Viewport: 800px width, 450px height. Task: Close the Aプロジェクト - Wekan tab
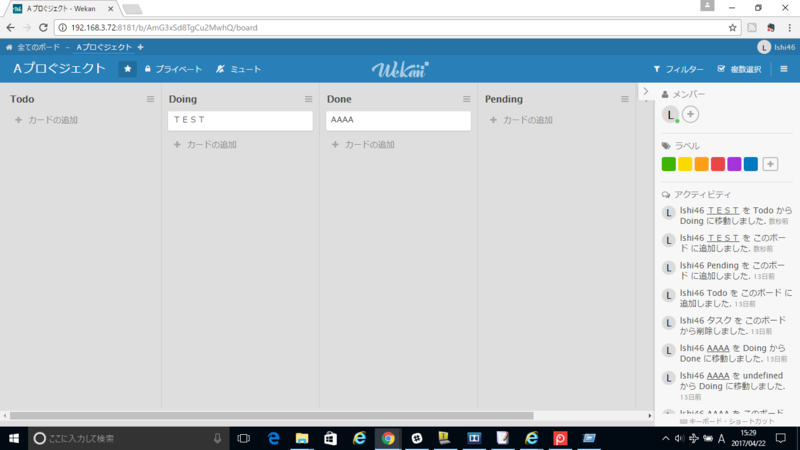[x=110, y=9]
